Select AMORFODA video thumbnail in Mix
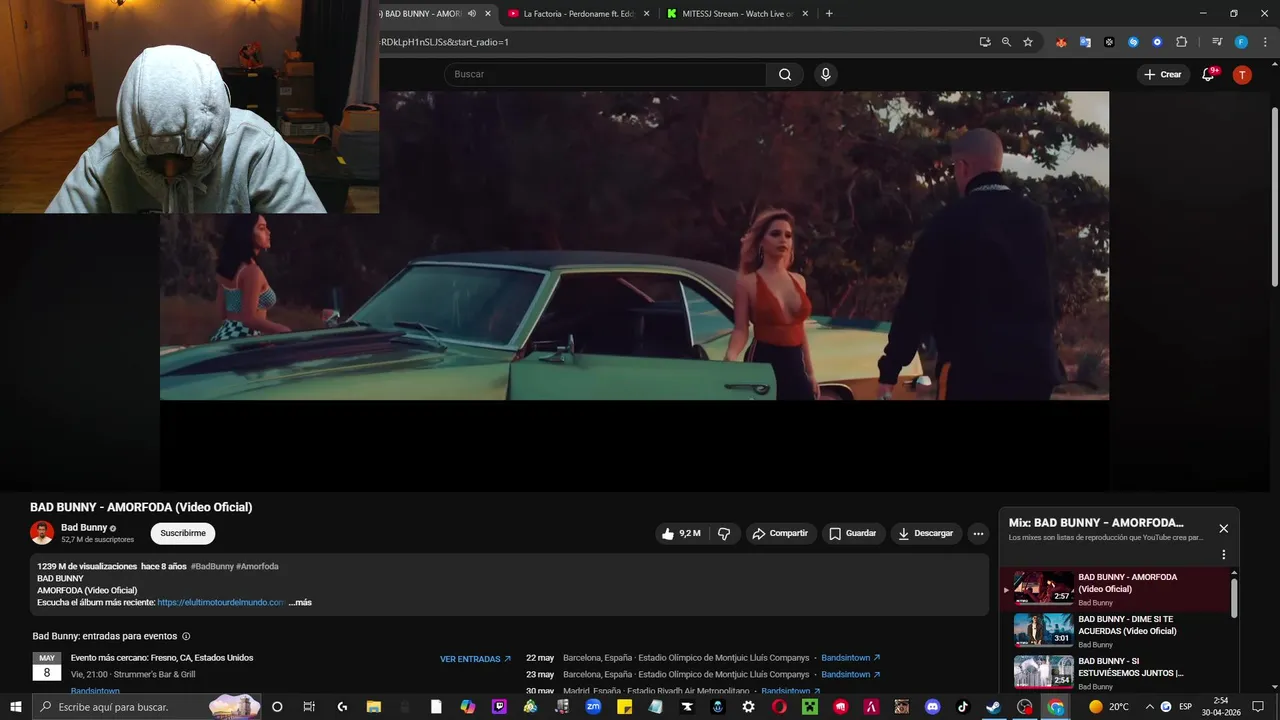Screen dimensions: 1280x720 pos(1044,588)
